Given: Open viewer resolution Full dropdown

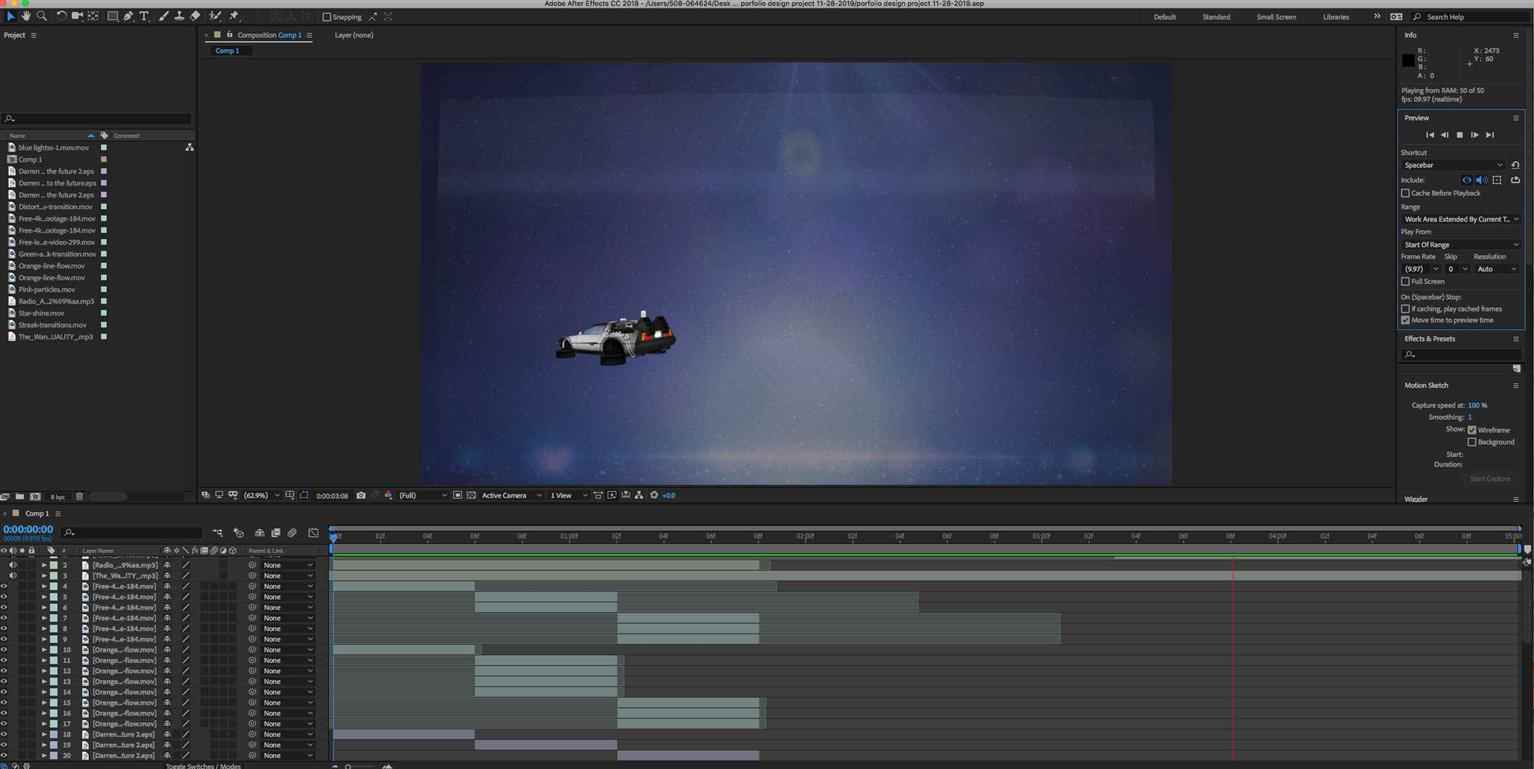Looking at the screenshot, I should click(422, 495).
